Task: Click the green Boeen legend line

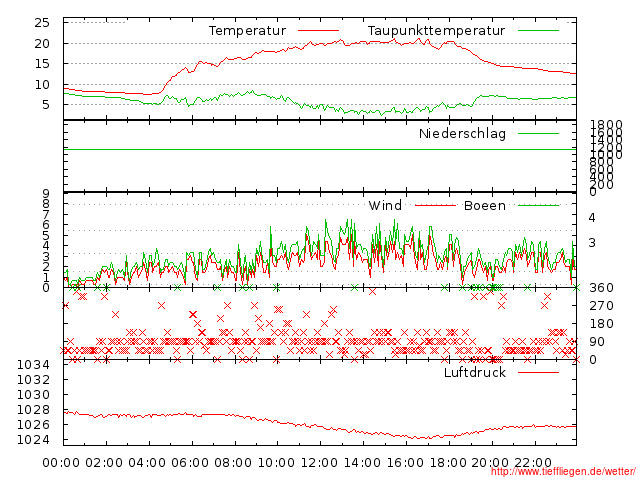Action: [x=538, y=206]
